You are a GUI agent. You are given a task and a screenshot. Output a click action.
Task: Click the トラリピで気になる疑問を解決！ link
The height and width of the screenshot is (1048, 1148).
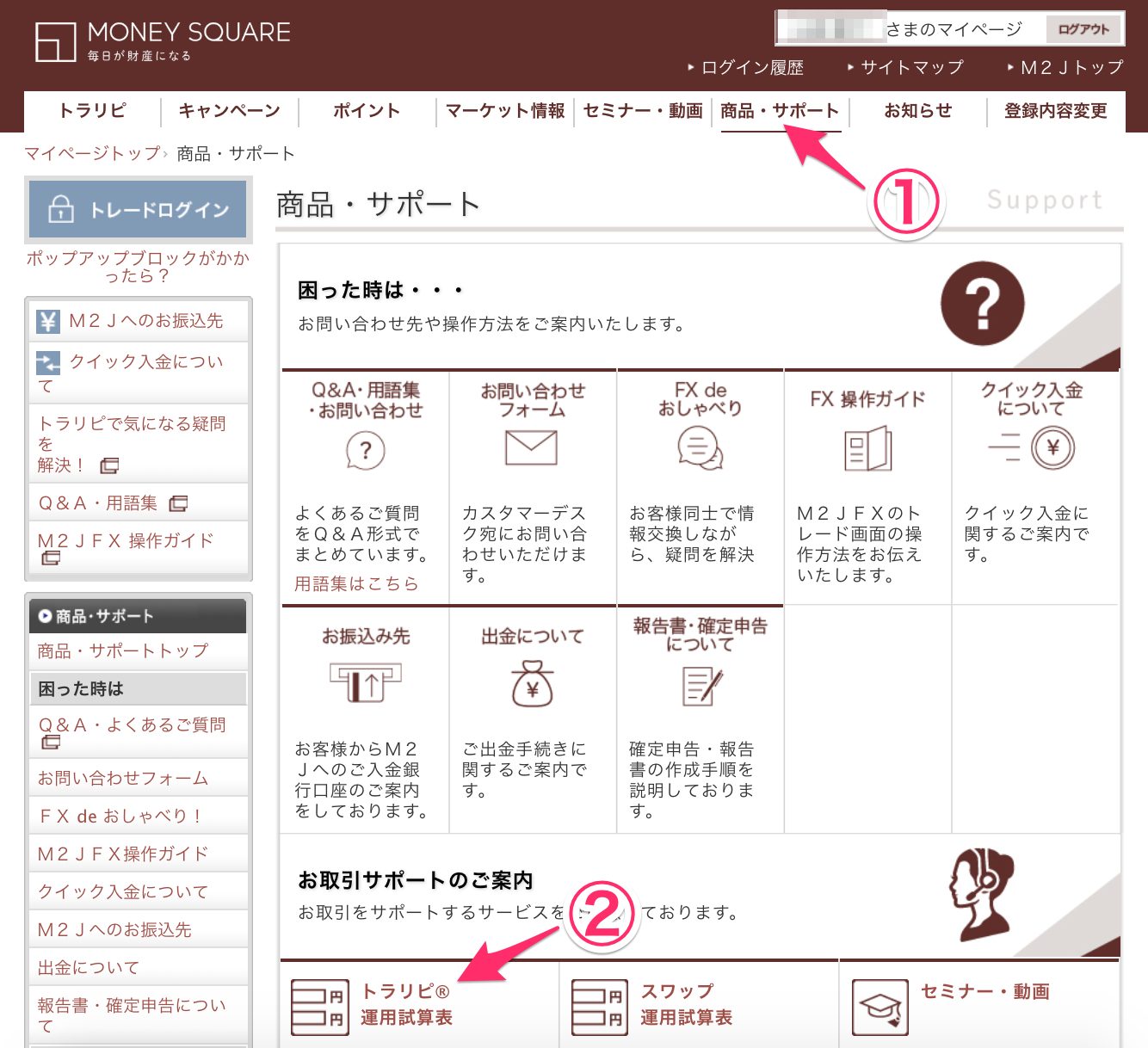[x=132, y=444]
